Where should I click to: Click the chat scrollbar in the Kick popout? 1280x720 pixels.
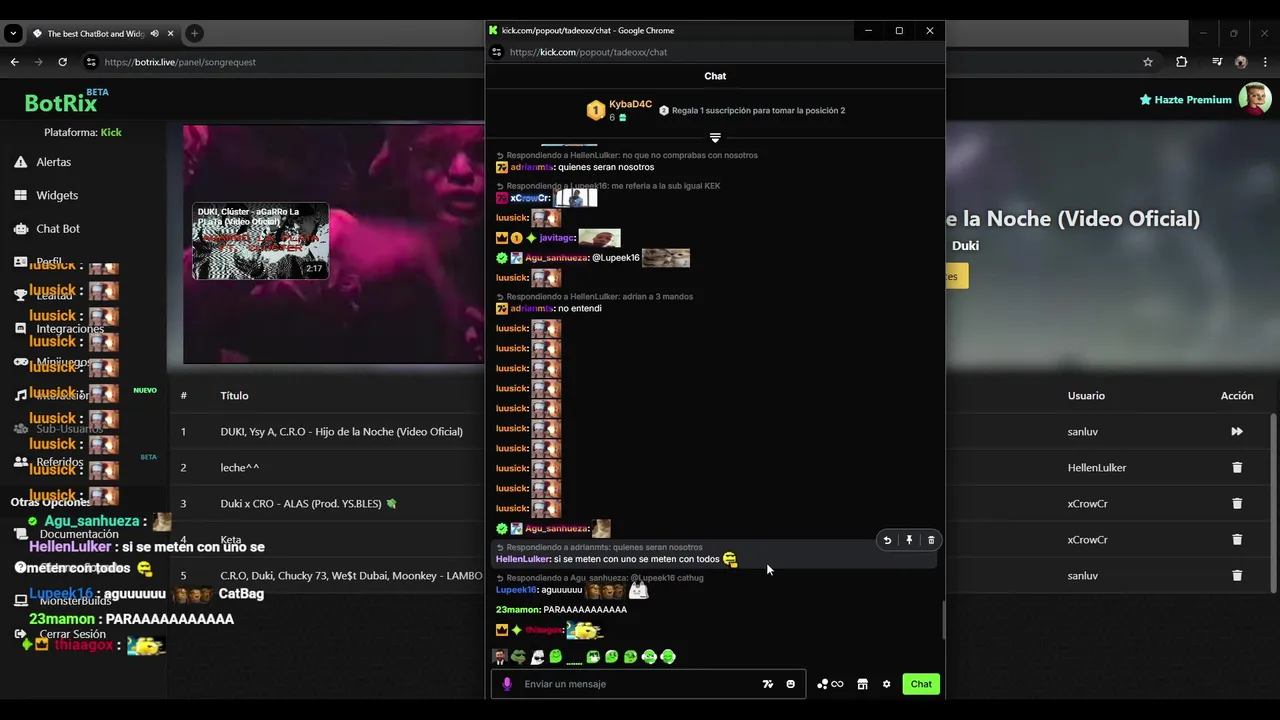(x=943, y=620)
